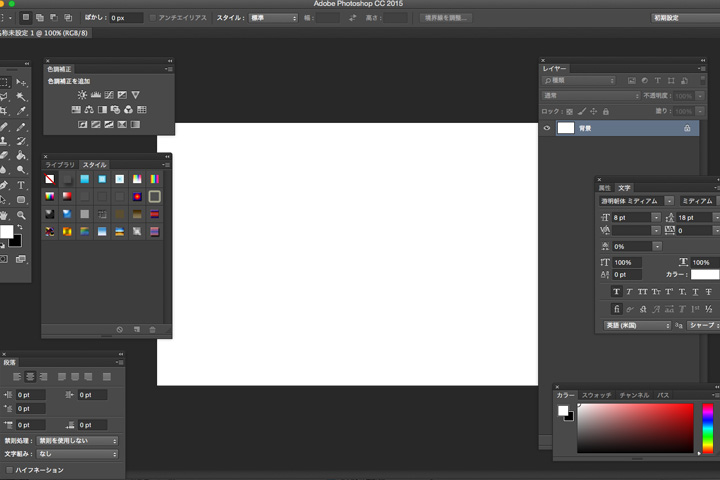720x480 pixels.
Task: Add Channel Mixer adjustment
Action: pyautogui.click(x=129, y=109)
